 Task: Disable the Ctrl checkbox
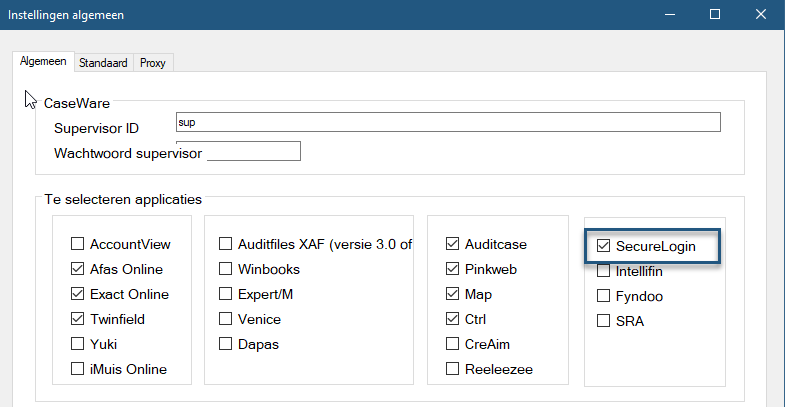pos(452,319)
